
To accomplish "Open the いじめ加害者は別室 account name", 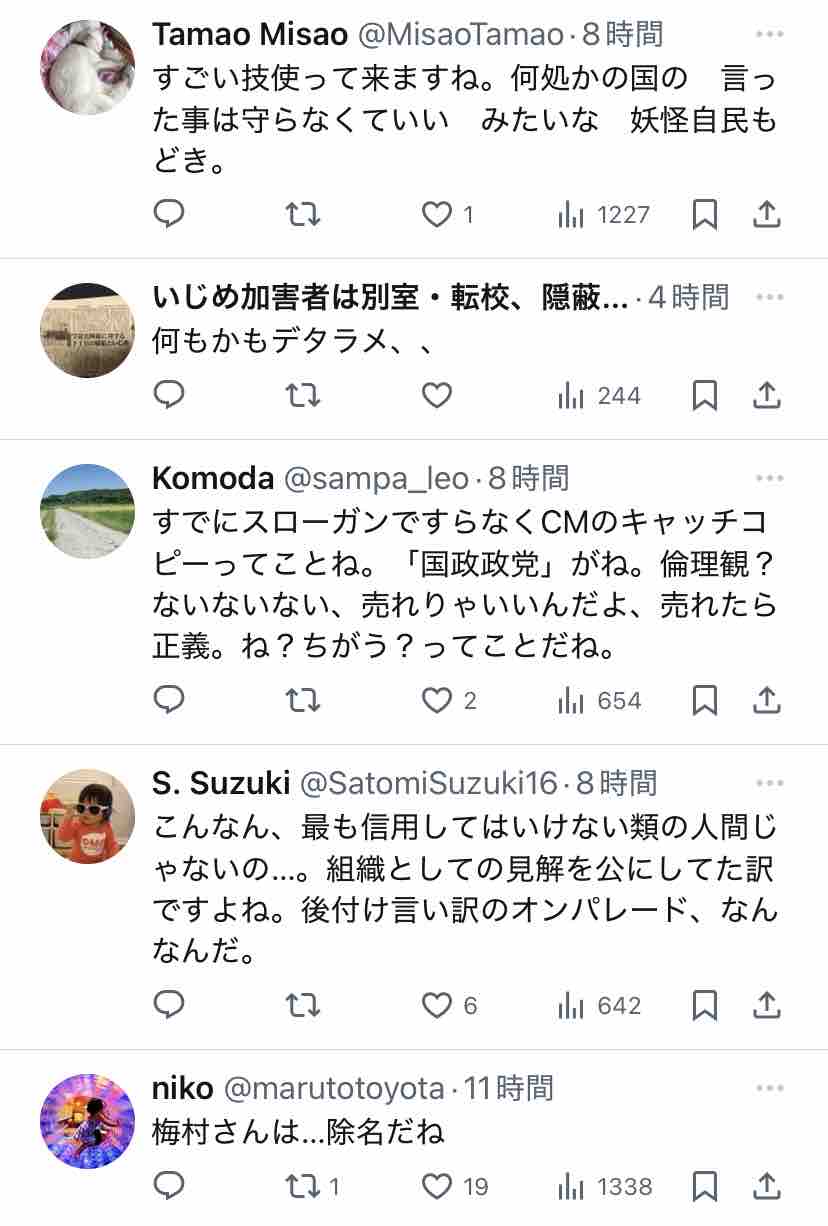I will click(x=390, y=297).
